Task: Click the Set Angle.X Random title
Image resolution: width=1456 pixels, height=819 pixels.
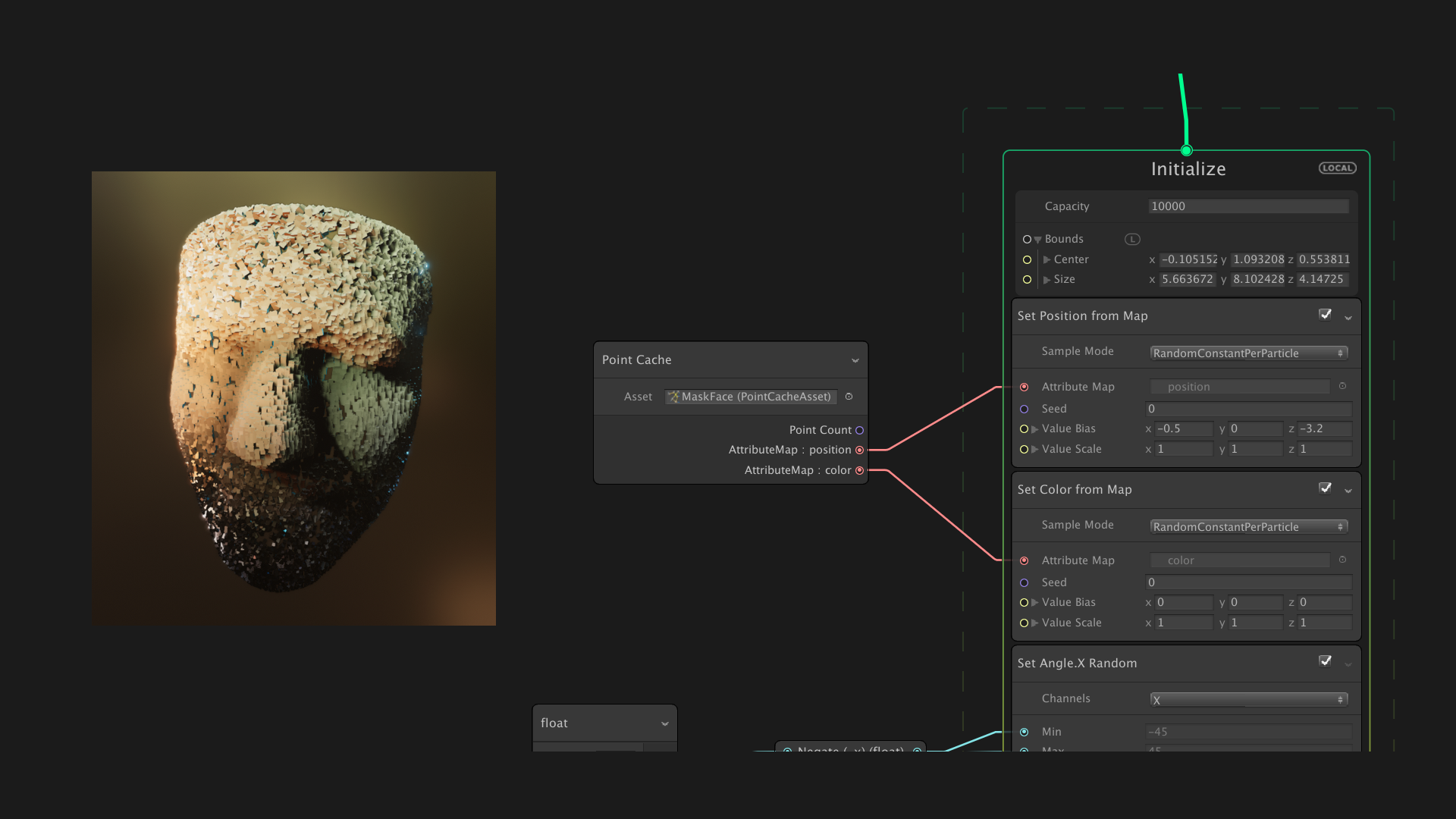Action: pyautogui.click(x=1077, y=664)
